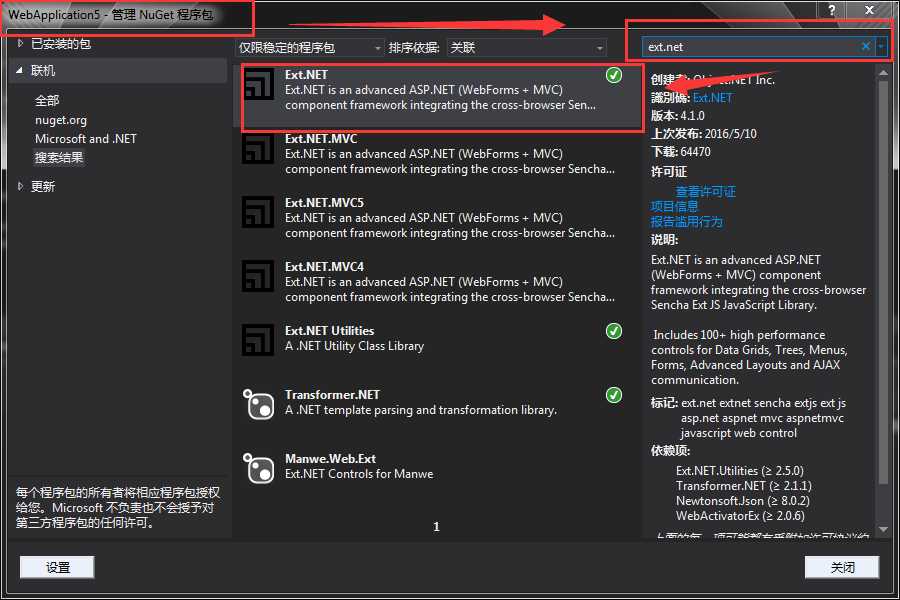Click the Ext.NET.Utilities (≥ 2.5.0) dependency
This screenshot has width=900, height=600.
pos(740,471)
